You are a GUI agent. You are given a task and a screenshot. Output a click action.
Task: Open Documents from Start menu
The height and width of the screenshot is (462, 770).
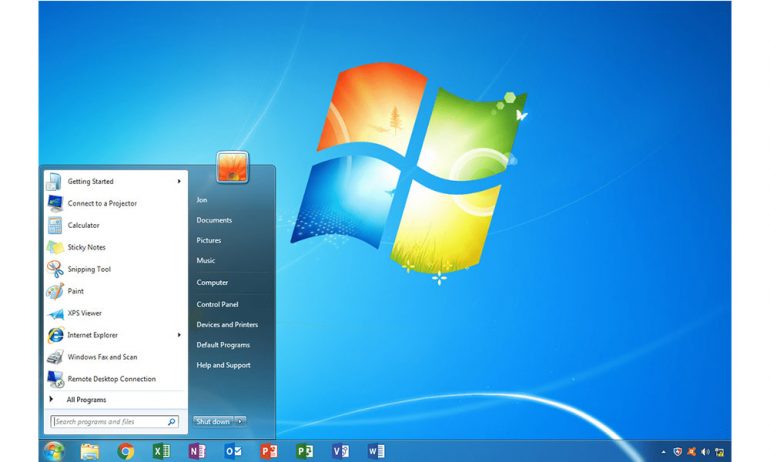(214, 220)
